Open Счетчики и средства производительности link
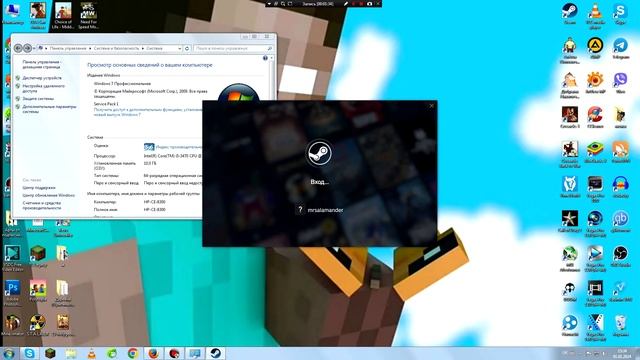This screenshot has height=360, width=640. [x=42, y=205]
